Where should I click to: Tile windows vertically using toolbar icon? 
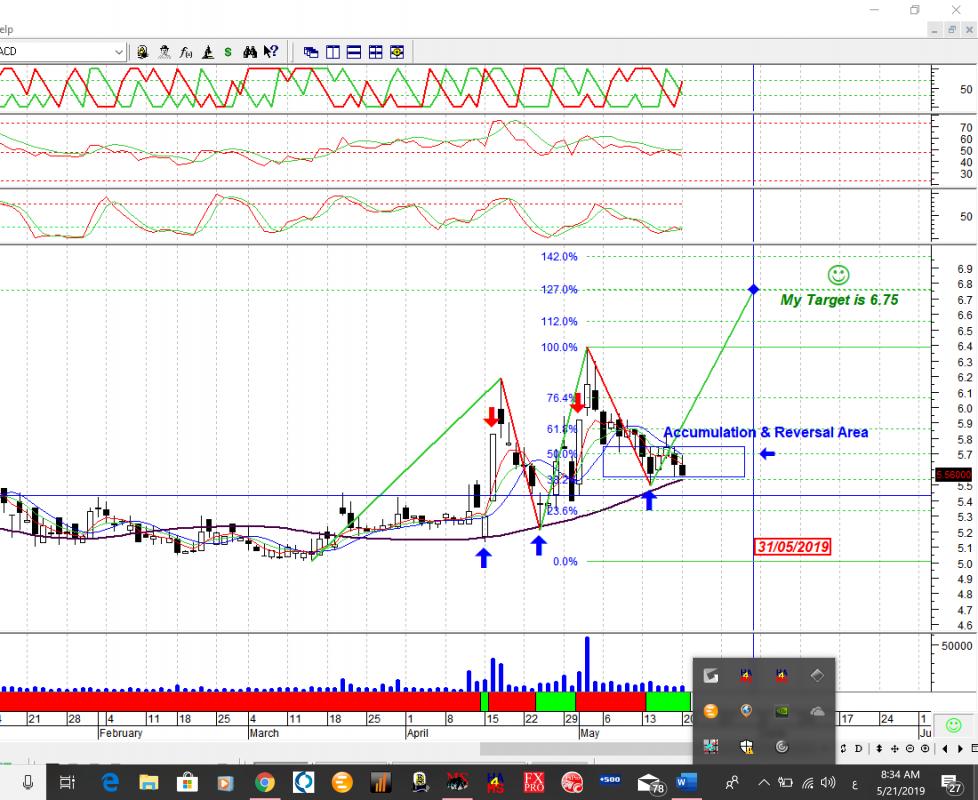pyautogui.click(x=333, y=52)
